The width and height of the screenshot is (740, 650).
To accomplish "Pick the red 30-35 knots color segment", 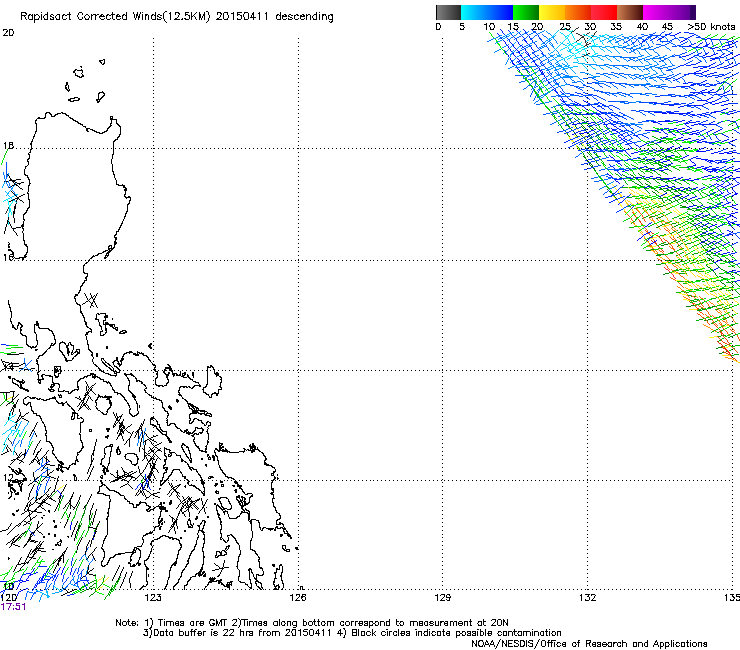I will pyautogui.click(x=604, y=12).
